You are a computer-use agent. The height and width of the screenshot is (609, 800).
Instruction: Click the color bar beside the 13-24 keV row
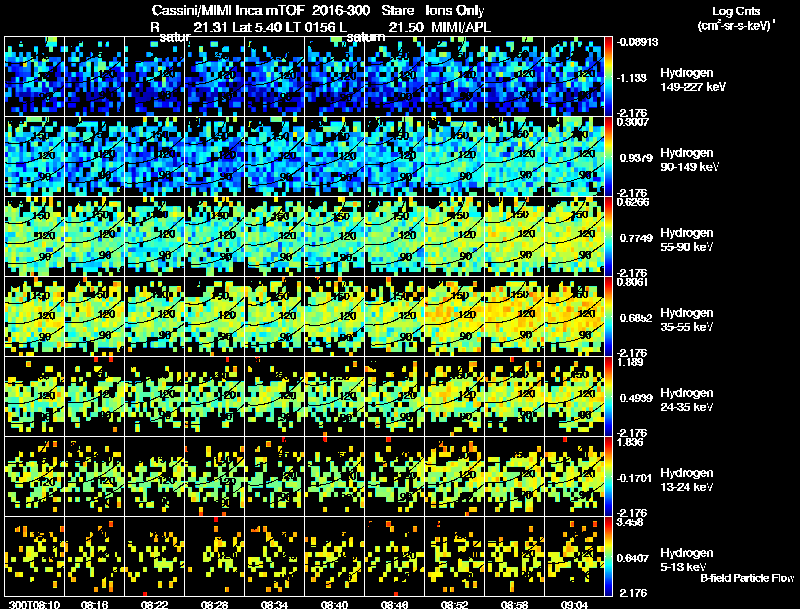608,477
